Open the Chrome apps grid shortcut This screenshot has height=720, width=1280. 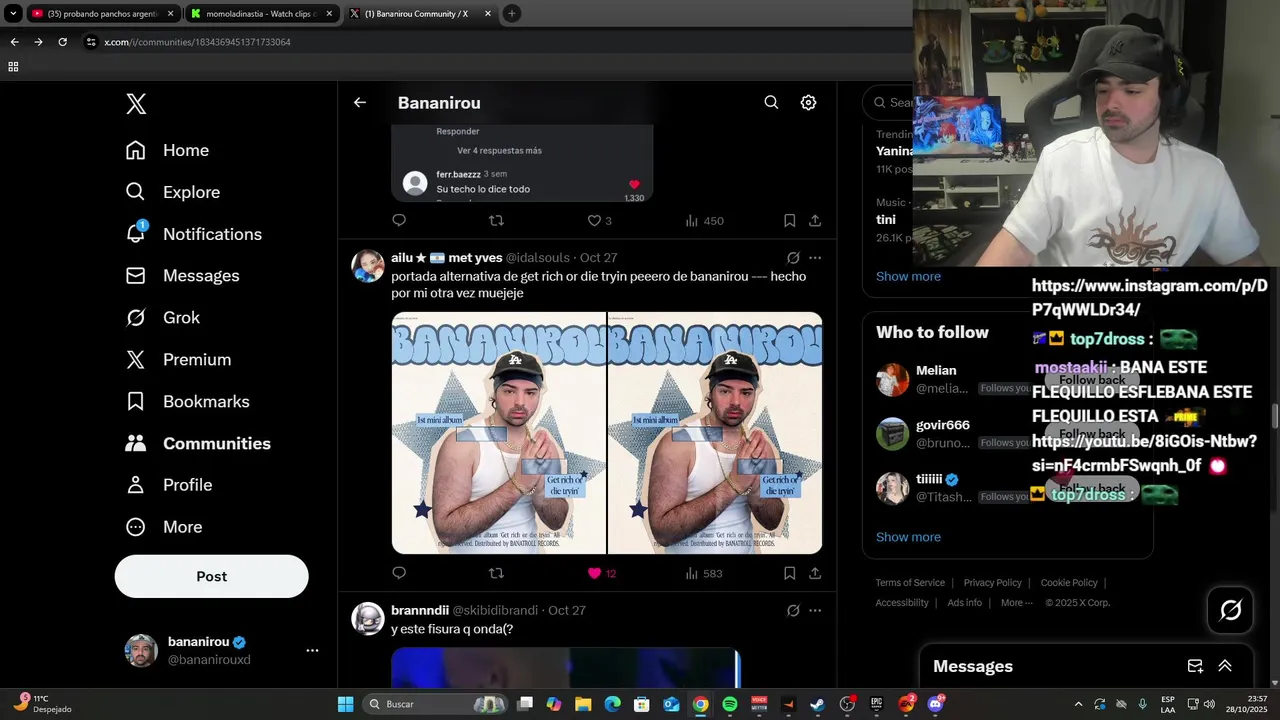(13, 67)
